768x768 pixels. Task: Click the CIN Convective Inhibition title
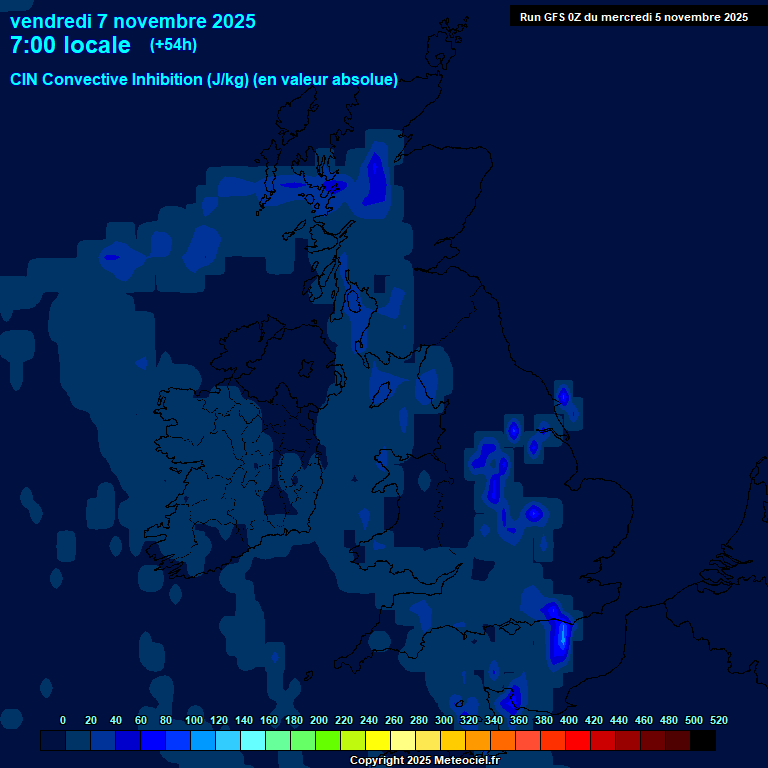point(204,79)
